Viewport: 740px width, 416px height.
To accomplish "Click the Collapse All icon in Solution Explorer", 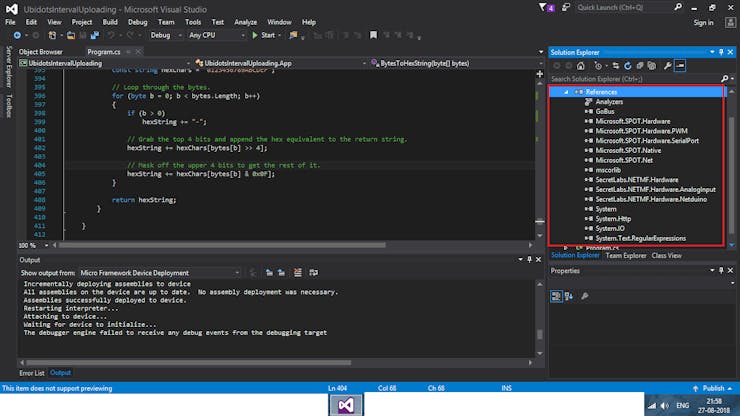I will pos(640,66).
